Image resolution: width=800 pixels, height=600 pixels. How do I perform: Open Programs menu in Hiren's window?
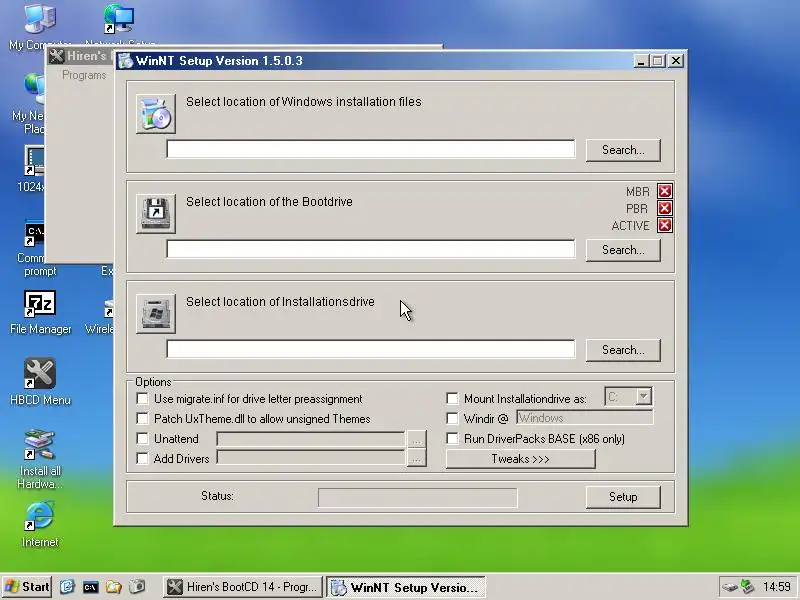(84, 75)
